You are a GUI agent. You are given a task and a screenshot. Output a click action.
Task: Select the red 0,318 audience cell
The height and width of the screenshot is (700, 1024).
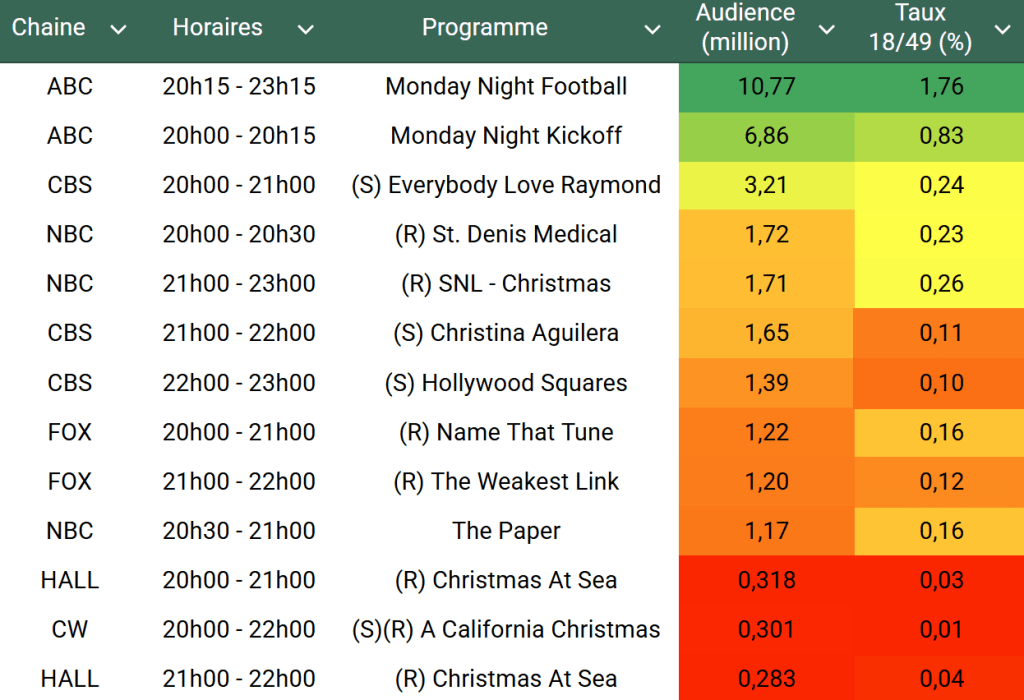coord(767,580)
